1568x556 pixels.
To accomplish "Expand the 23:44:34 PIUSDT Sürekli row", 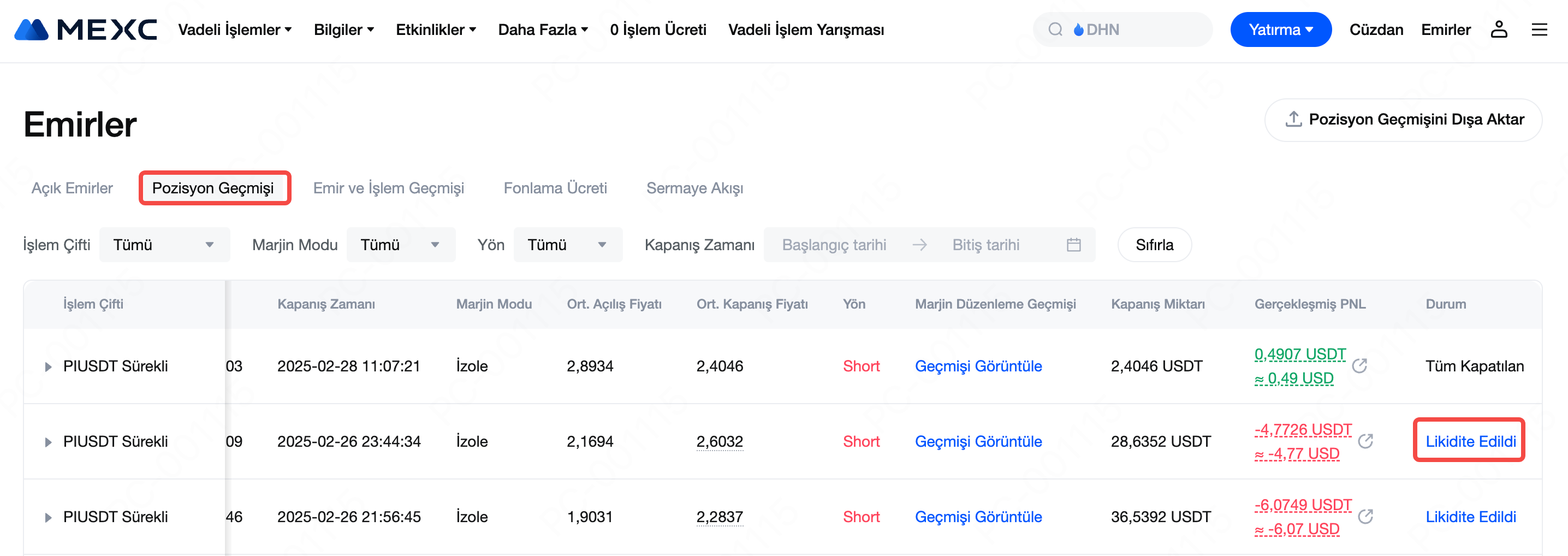I will 47,442.
